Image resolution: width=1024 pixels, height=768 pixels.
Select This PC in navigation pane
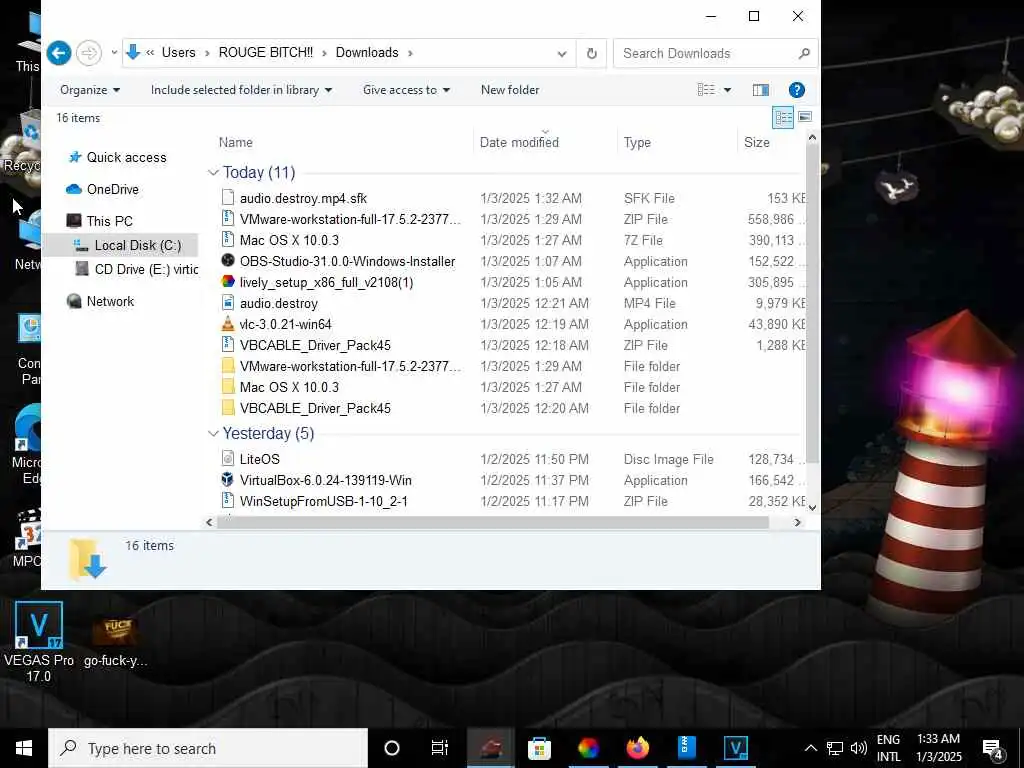pyautogui.click(x=99, y=221)
